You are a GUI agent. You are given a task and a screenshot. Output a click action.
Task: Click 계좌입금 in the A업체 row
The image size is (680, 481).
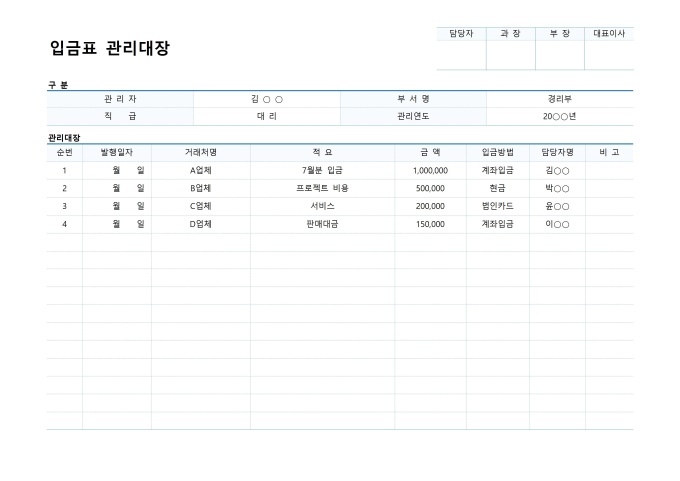point(498,170)
